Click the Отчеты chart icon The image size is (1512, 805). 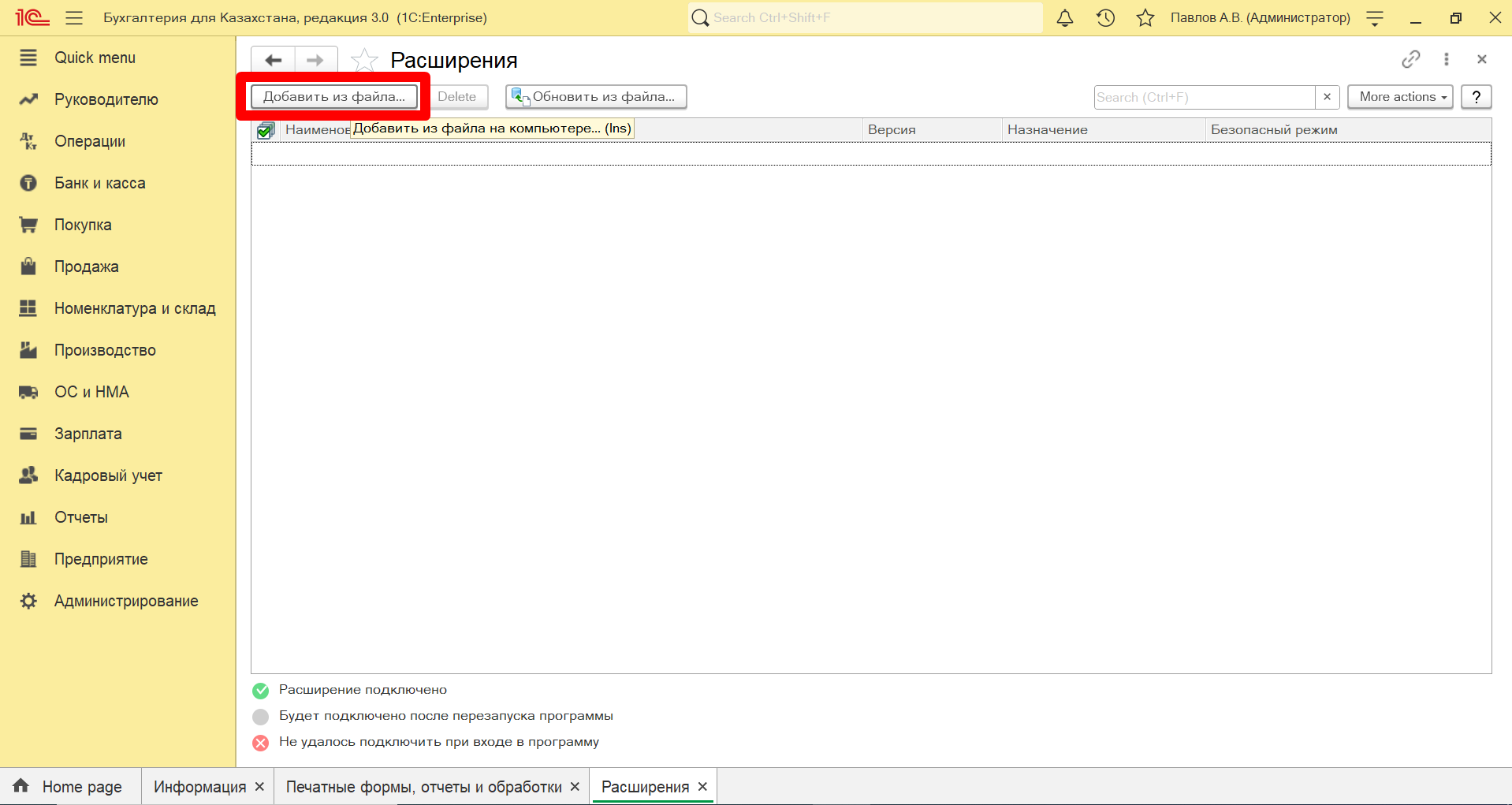coord(28,517)
